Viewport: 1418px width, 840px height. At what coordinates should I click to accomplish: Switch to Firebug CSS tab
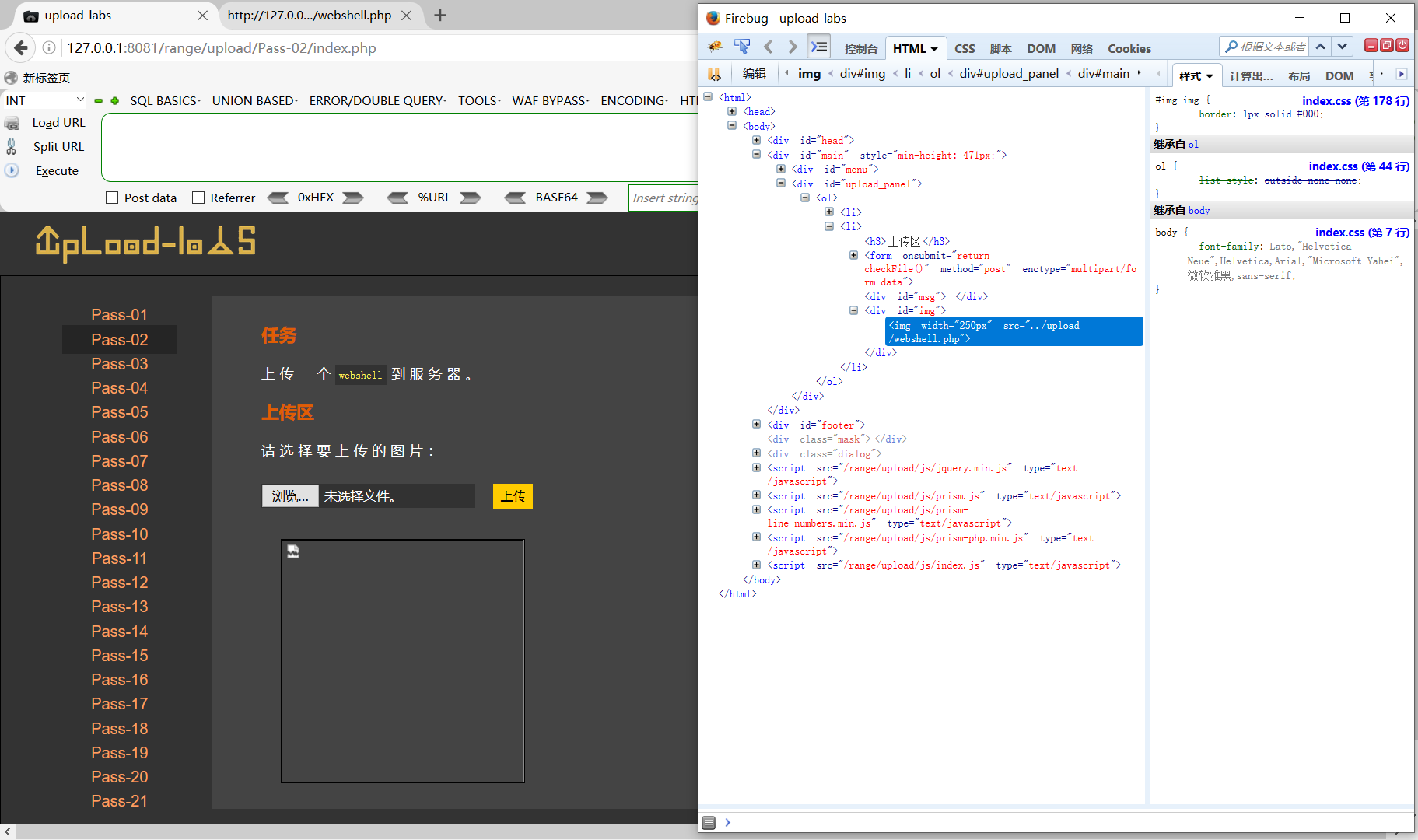pos(965,49)
